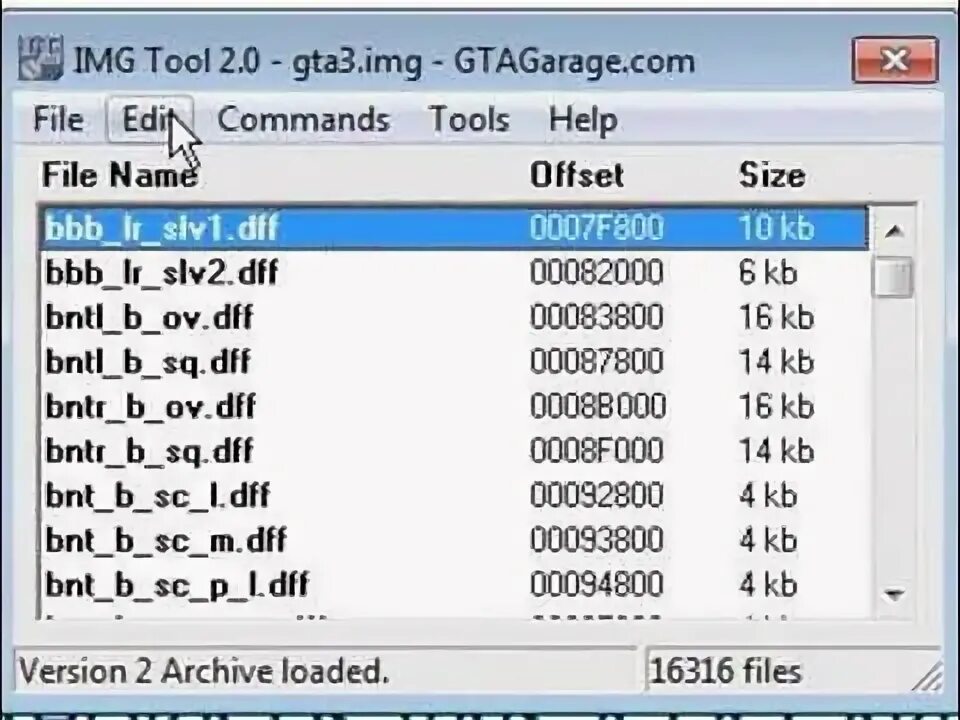Select the bntr_b_sq.dff file row
Viewport: 960px width, 720px height.
coord(454,451)
